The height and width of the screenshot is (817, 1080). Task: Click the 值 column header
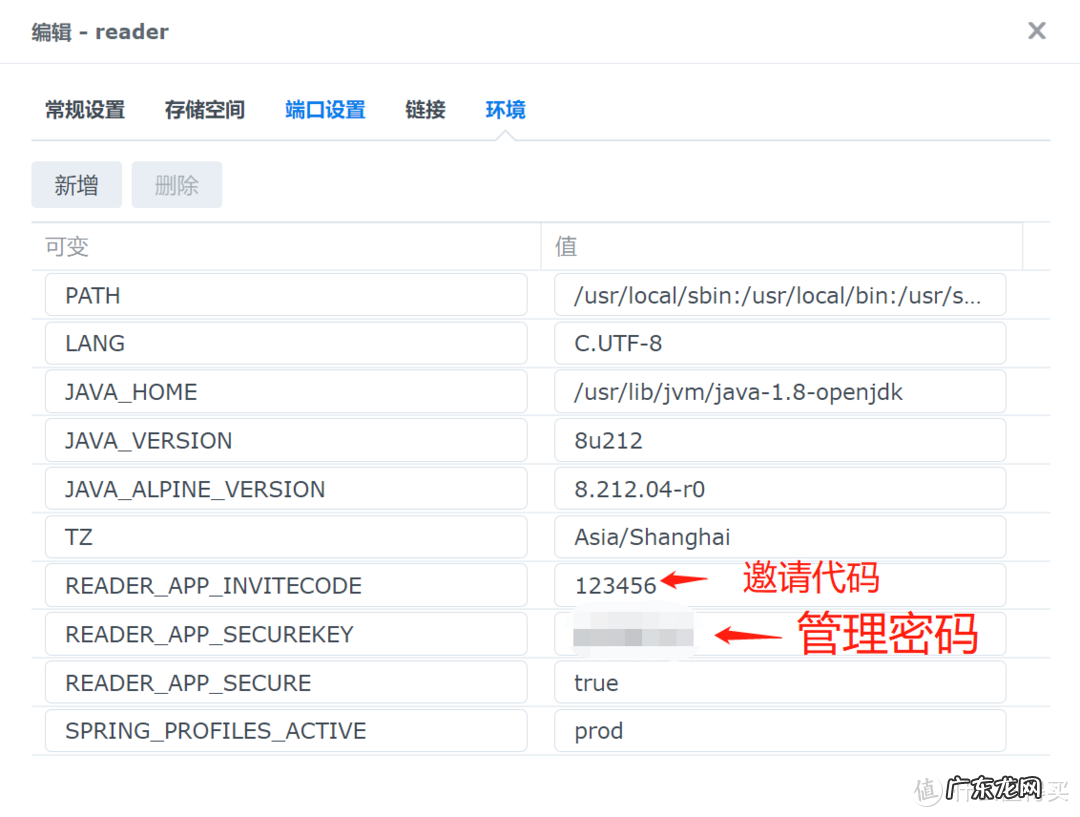coord(565,246)
